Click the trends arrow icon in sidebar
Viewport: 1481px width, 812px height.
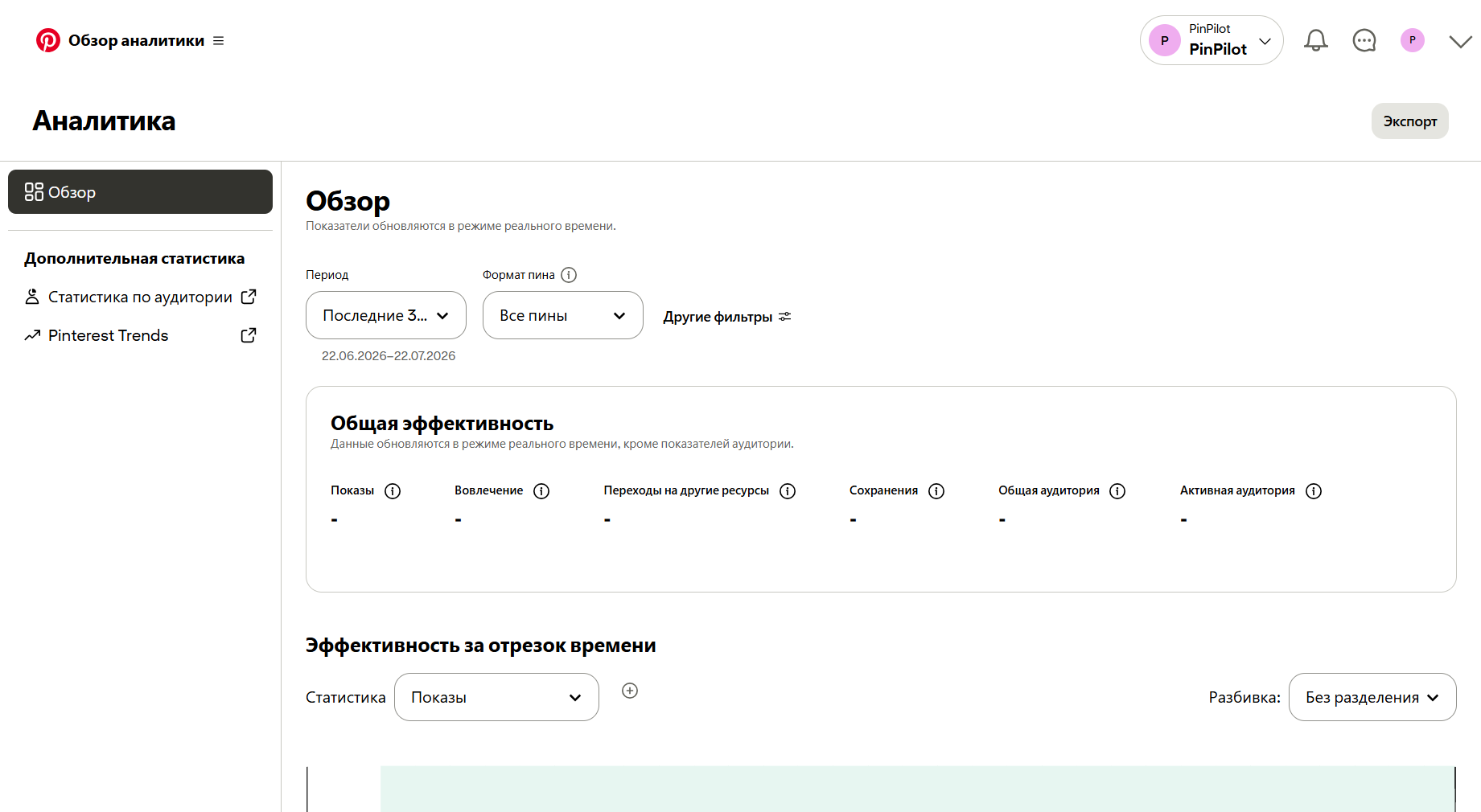32,335
